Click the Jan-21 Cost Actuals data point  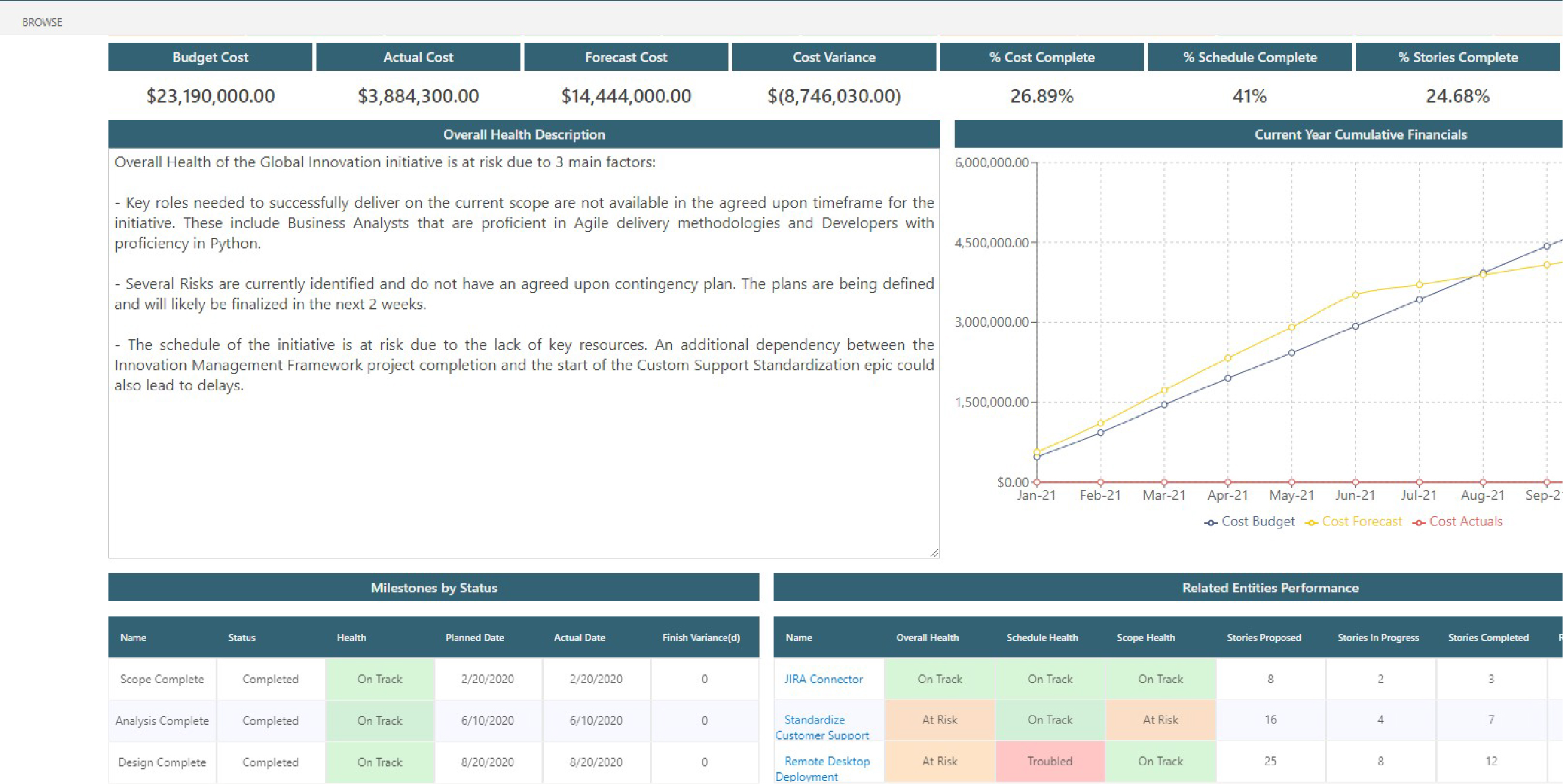pos(1037,482)
